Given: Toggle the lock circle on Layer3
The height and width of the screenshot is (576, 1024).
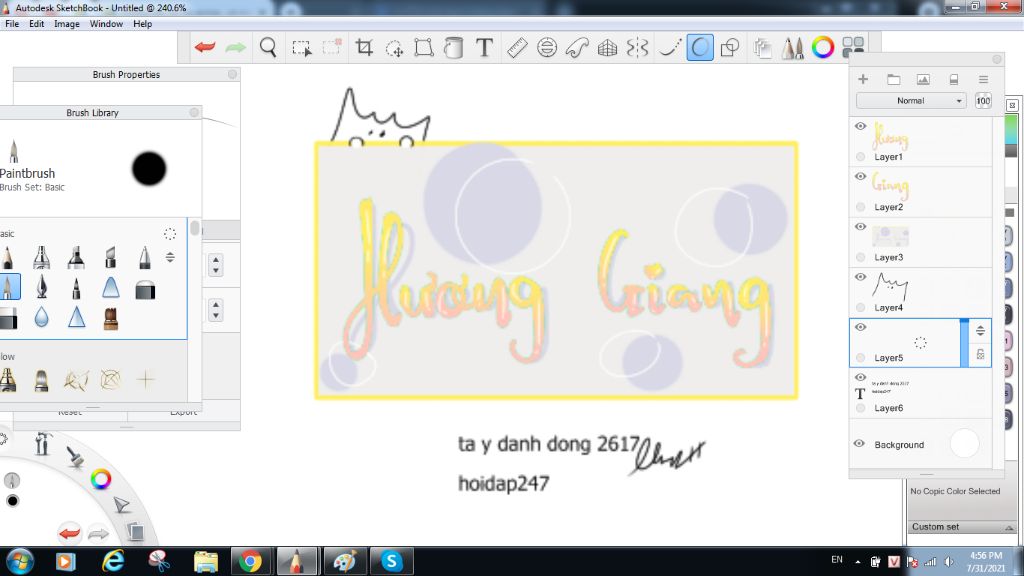Looking at the screenshot, I should pyautogui.click(x=860, y=257).
